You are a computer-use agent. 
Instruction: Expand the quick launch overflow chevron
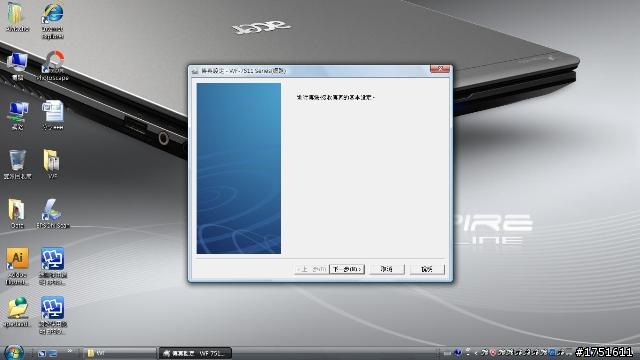pyautogui.click(x=70, y=351)
